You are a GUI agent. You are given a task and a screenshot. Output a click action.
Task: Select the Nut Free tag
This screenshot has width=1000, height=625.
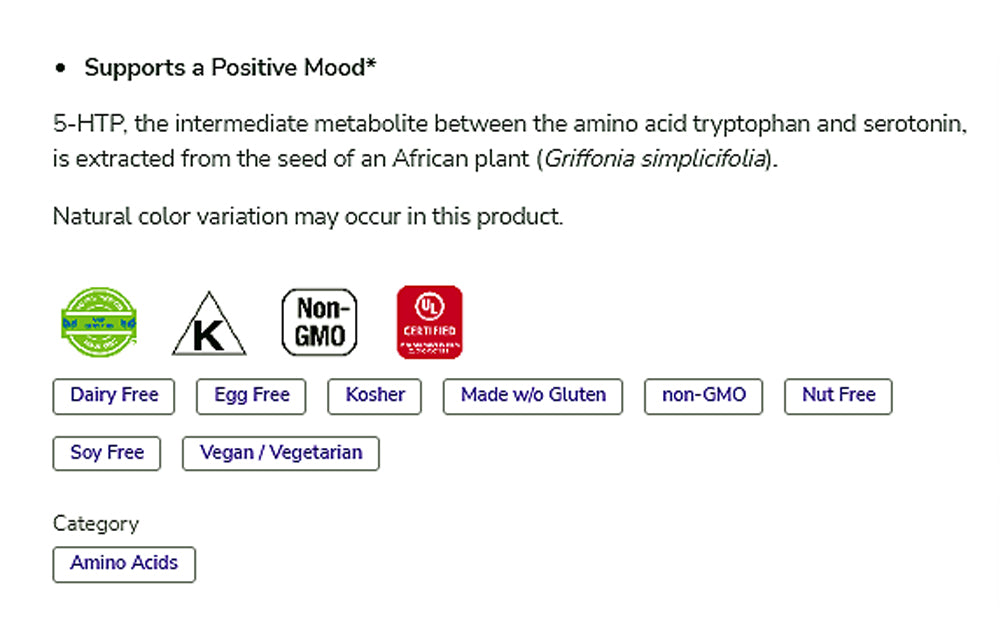tap(838, 396)
